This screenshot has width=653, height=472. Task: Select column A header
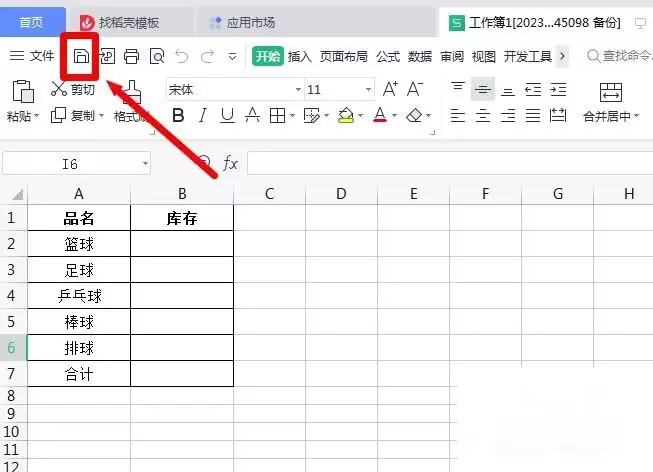[x=79, y=194]
